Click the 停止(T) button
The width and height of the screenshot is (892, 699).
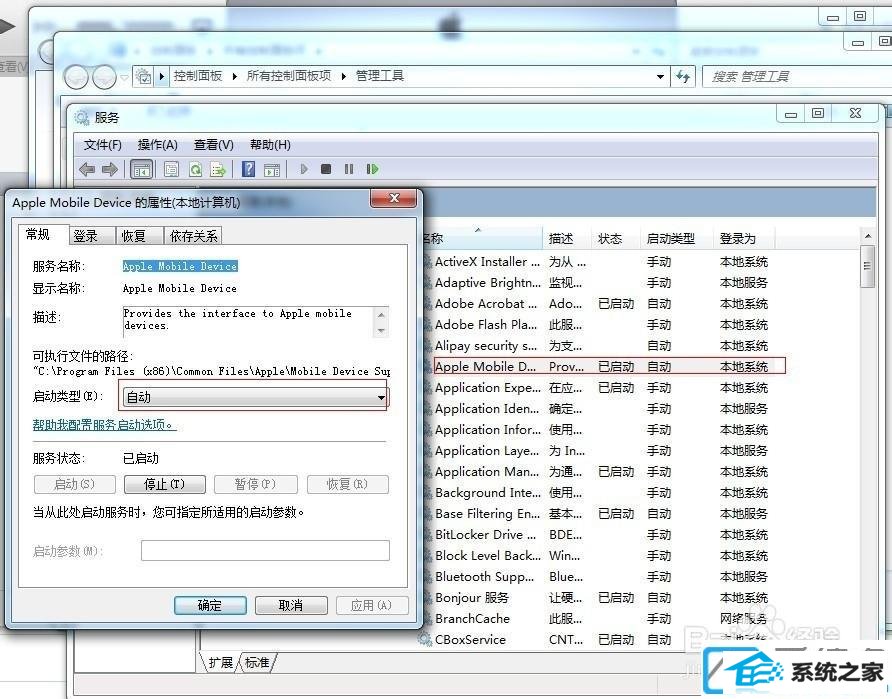tap(164, 485)
